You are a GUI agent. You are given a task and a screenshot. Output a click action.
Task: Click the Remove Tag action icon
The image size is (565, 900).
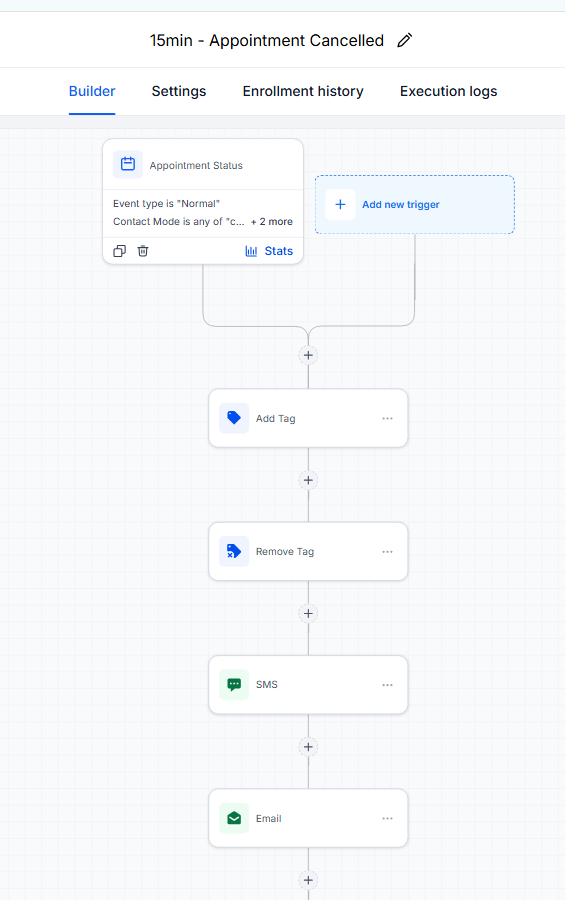pos(234,551)
